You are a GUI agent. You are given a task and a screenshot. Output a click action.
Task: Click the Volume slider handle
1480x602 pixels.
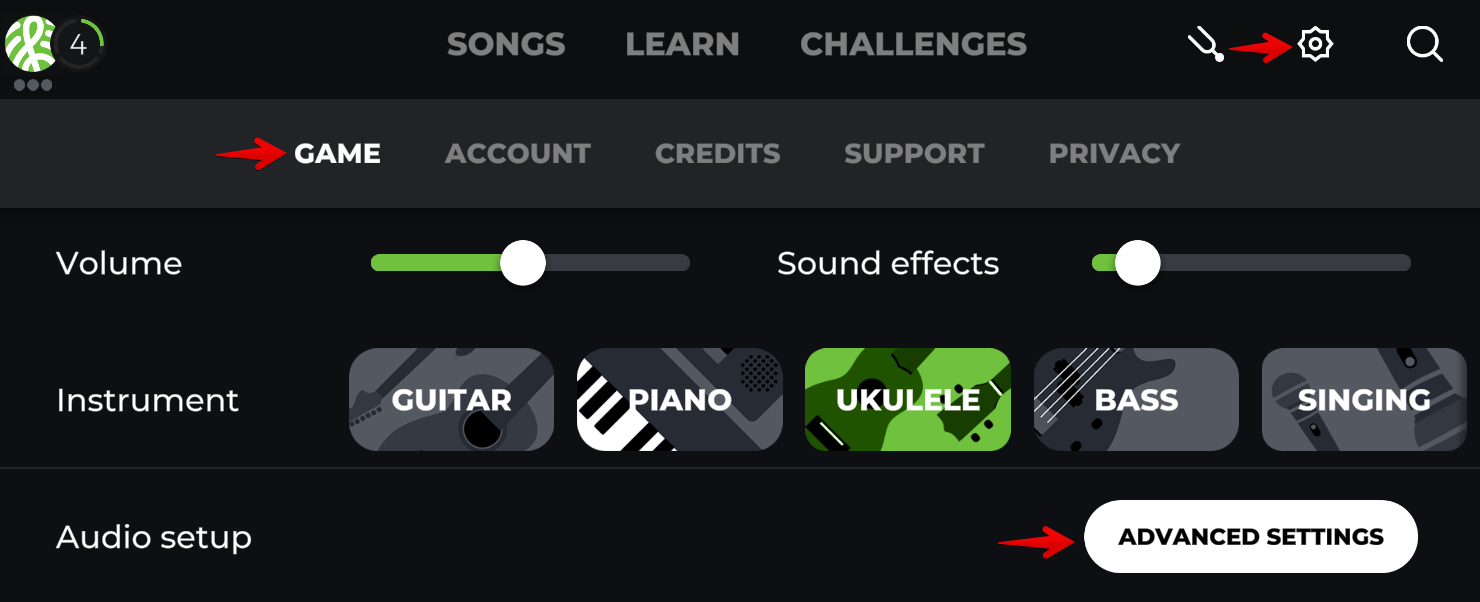tap(522, 263)
